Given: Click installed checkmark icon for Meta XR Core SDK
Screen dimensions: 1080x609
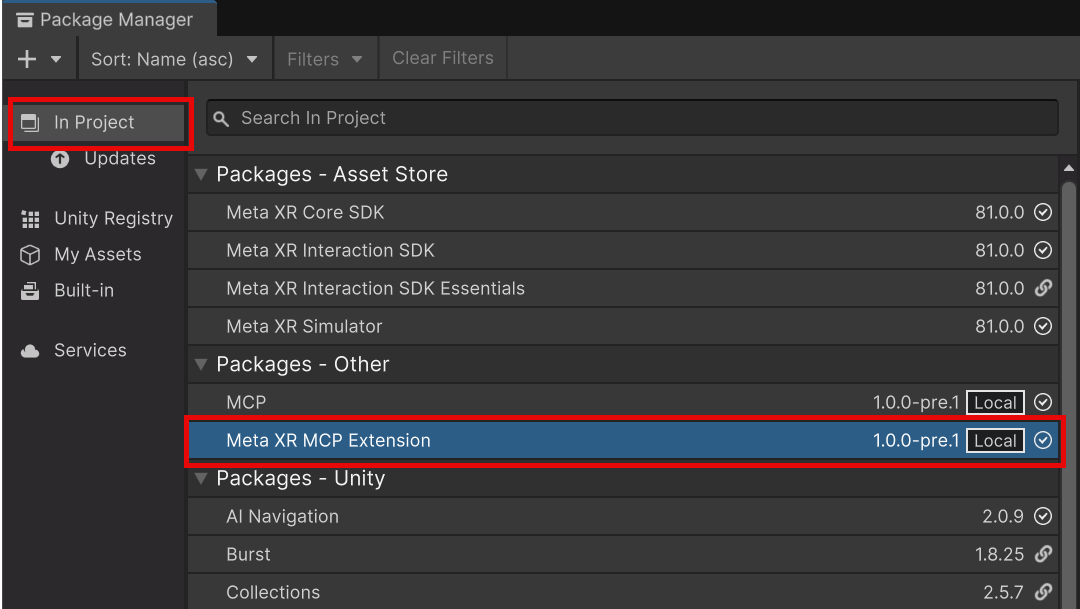Looking at the screenshot, I should tap(1043, 212).
